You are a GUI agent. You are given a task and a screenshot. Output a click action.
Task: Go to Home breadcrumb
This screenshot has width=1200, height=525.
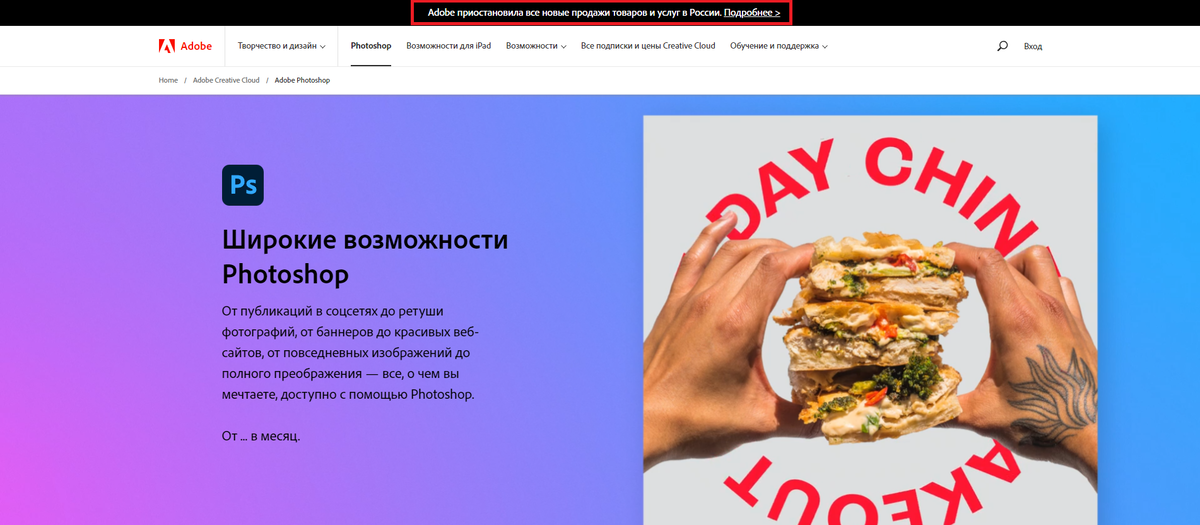tap(168, 80)
